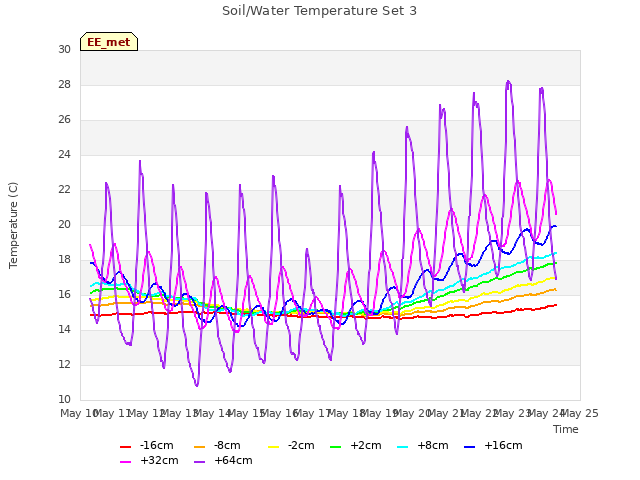The image size is (640, 480).
Task: Click the May 24 x-axis tick label
Action: (x=547, y=414)
